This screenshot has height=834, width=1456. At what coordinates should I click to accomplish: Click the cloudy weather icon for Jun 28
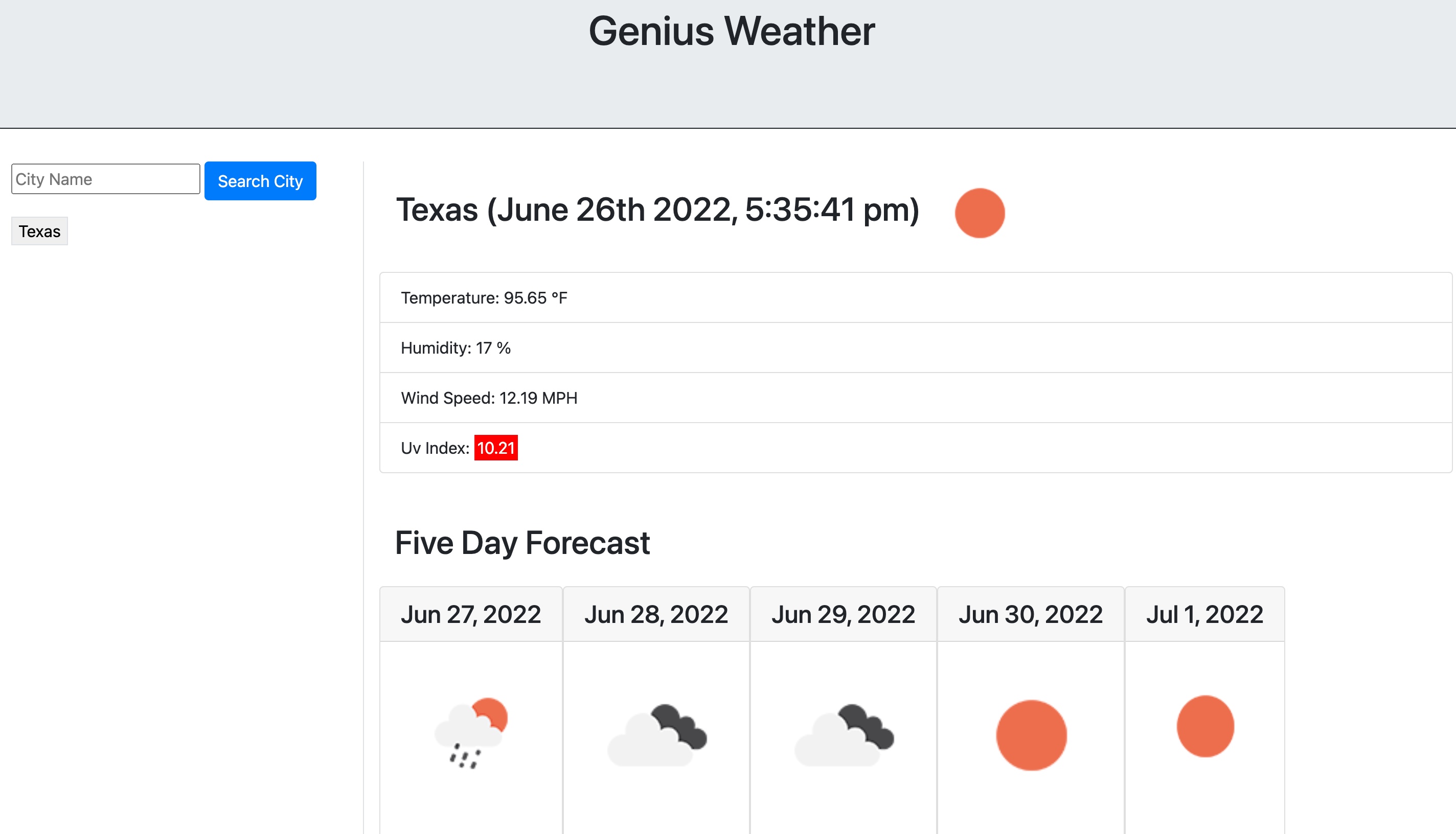(x=656, y=739)
